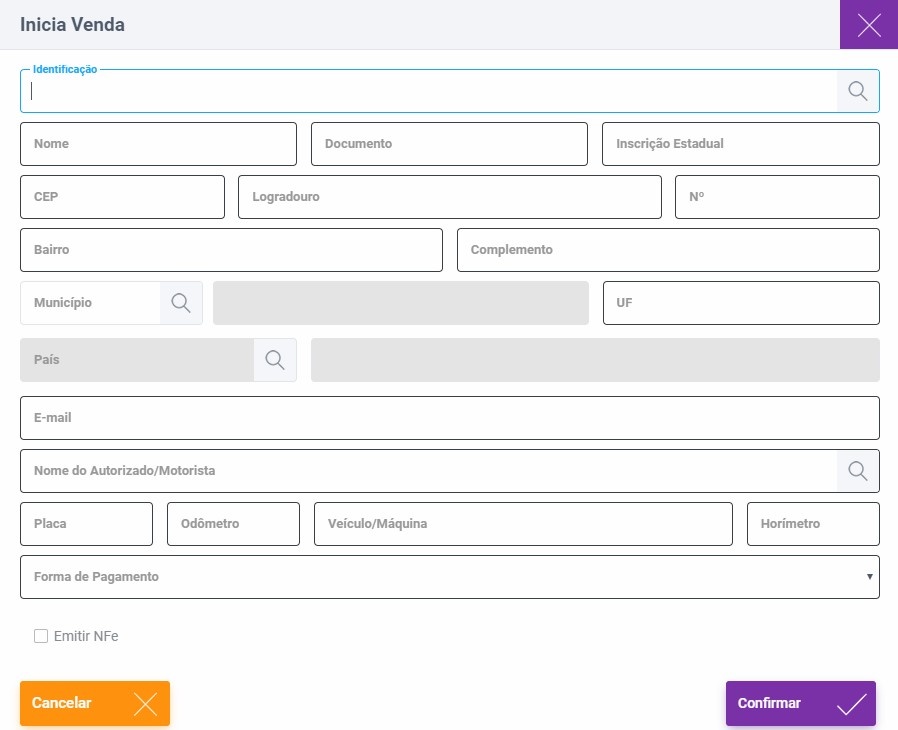Focus the Nome input field
This screenshot has width=898, height=730.
coord(158,144)
